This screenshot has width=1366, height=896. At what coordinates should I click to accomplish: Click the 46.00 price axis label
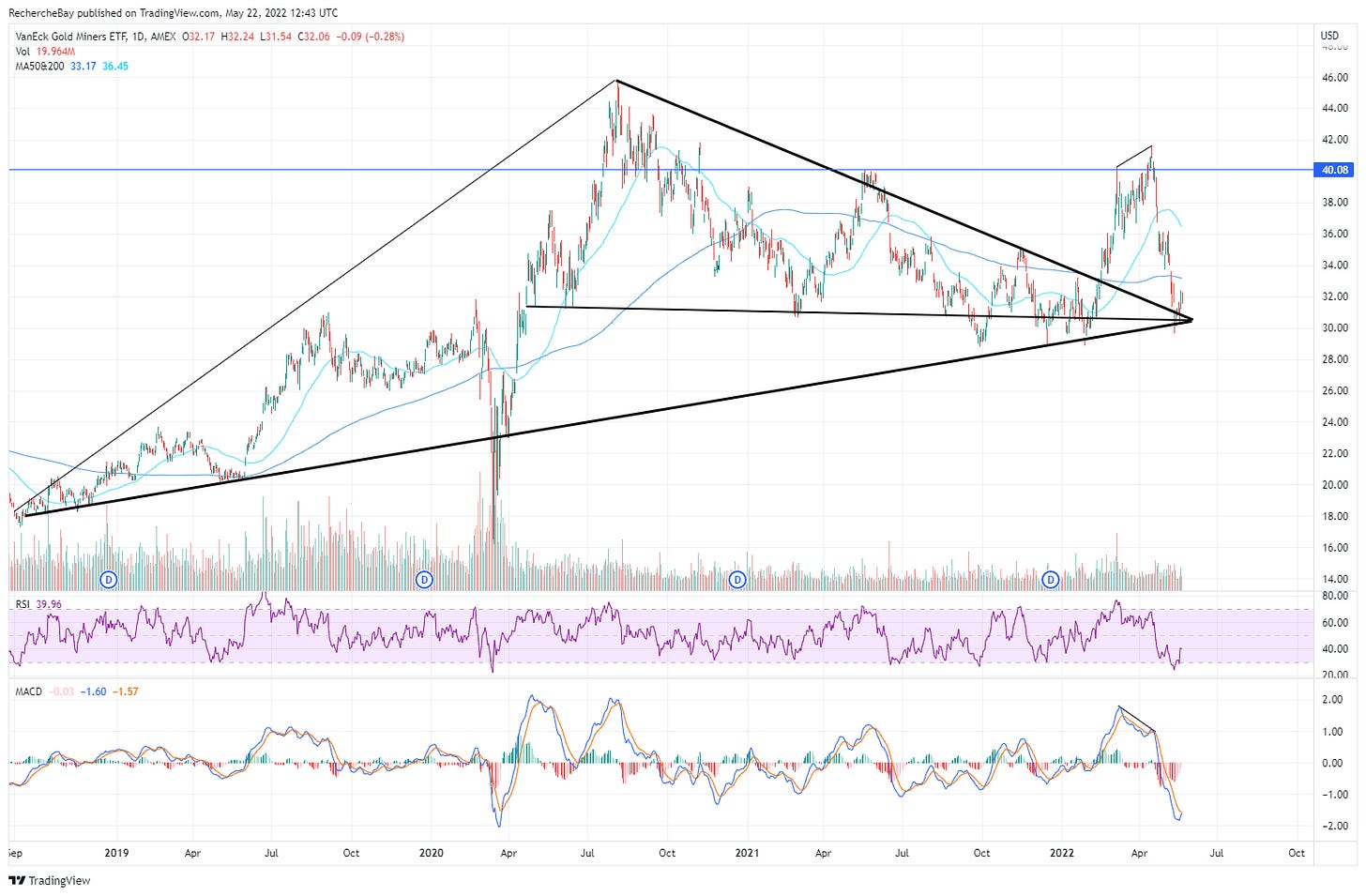coord(1335,77)
